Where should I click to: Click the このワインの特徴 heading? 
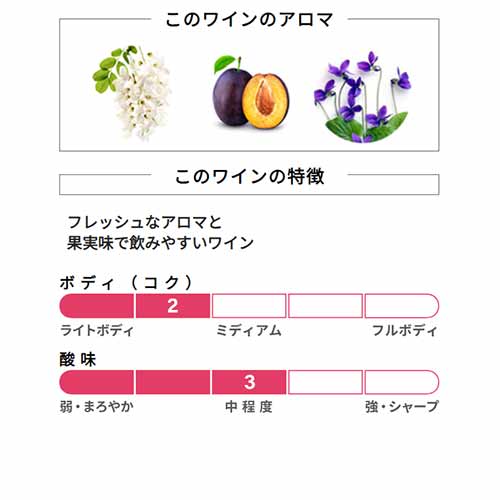(x=249, y=176)
